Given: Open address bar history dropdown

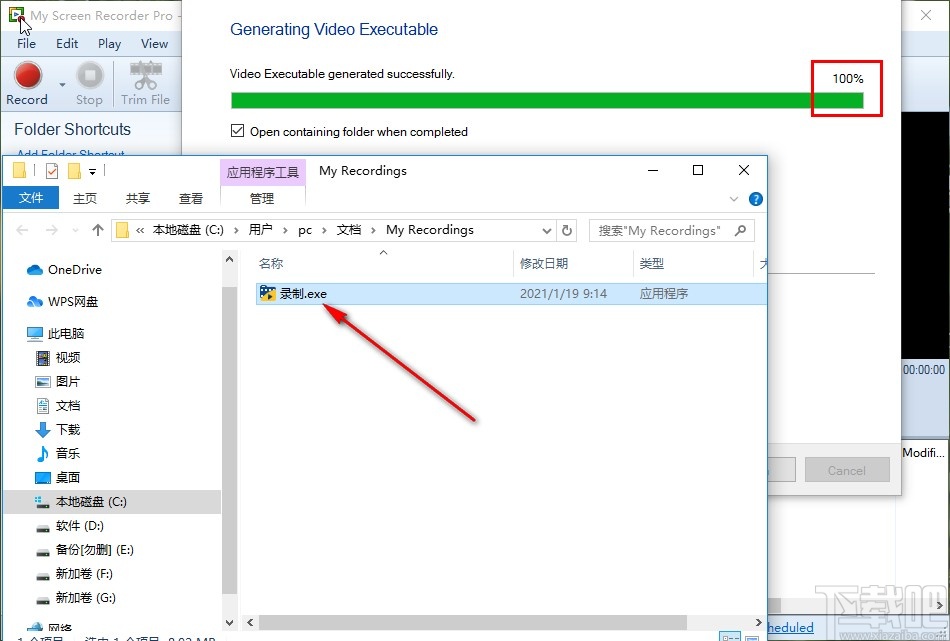Looking at the screenshot, I should point(546,231).
